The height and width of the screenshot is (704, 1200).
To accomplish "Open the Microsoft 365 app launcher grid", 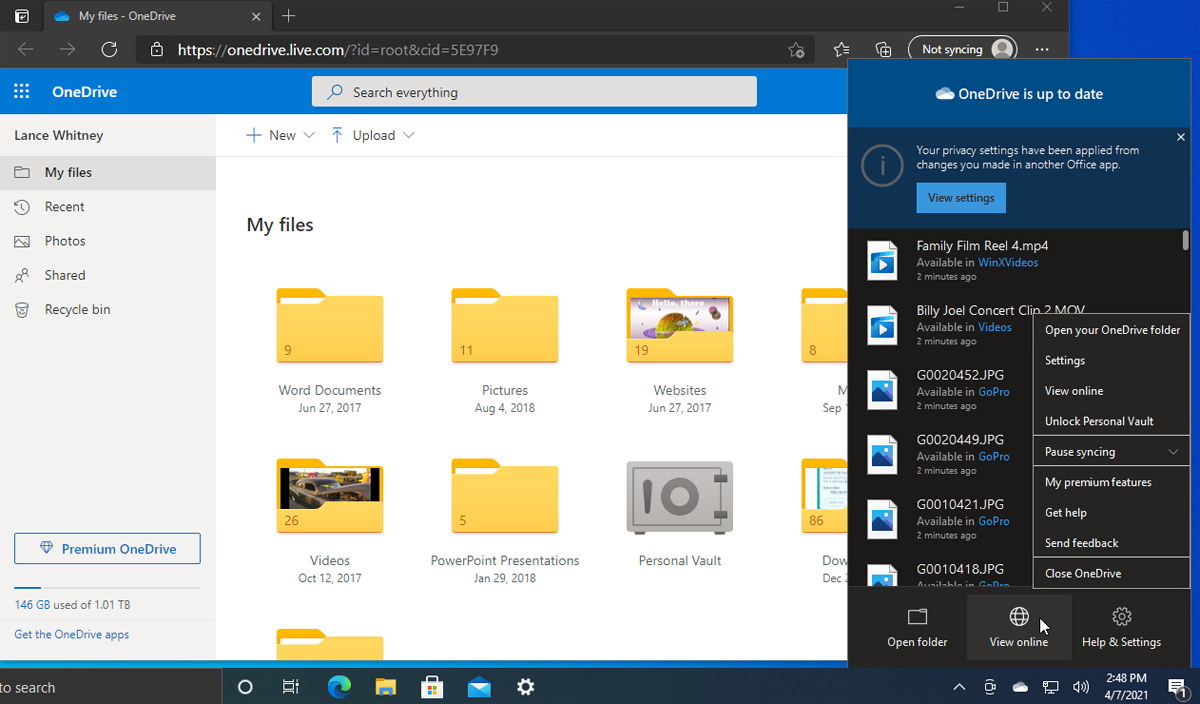I will point(21,92).
